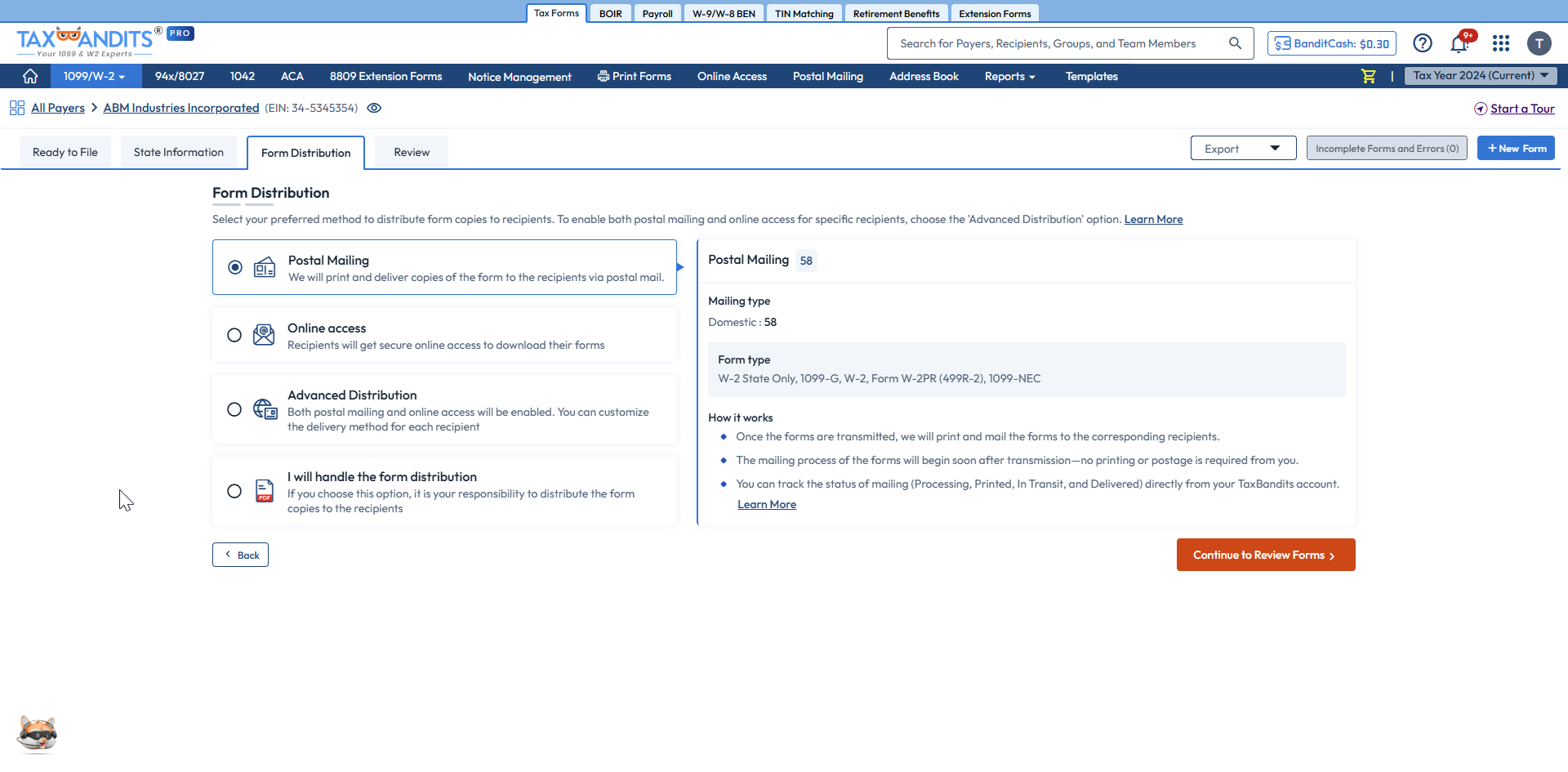Open Notice Management

tap(520, 77)
